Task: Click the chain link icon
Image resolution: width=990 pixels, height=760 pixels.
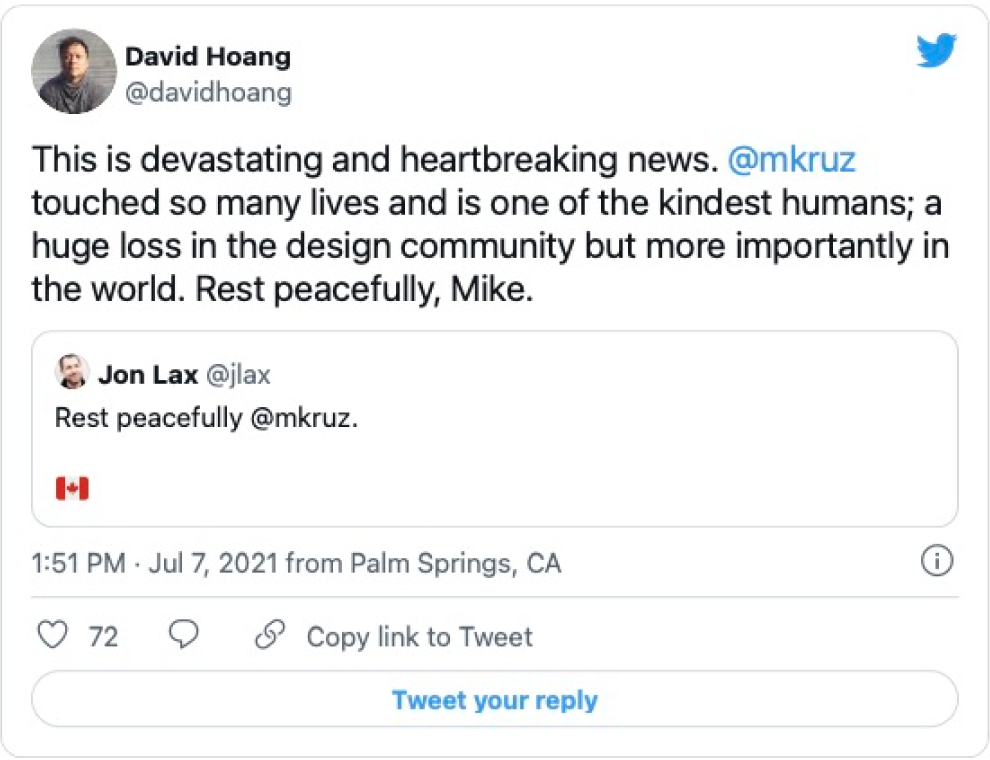Action: pyautogui.click(x=269, y=636)
